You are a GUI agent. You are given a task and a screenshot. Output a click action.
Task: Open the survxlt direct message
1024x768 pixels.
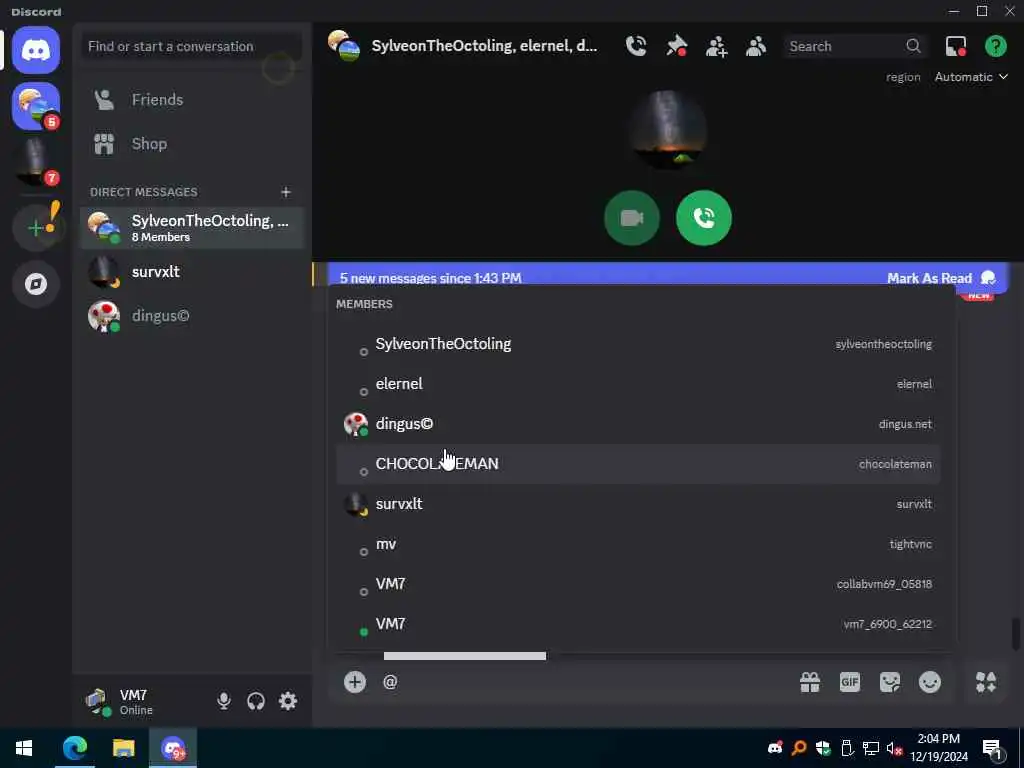point(191,272)
